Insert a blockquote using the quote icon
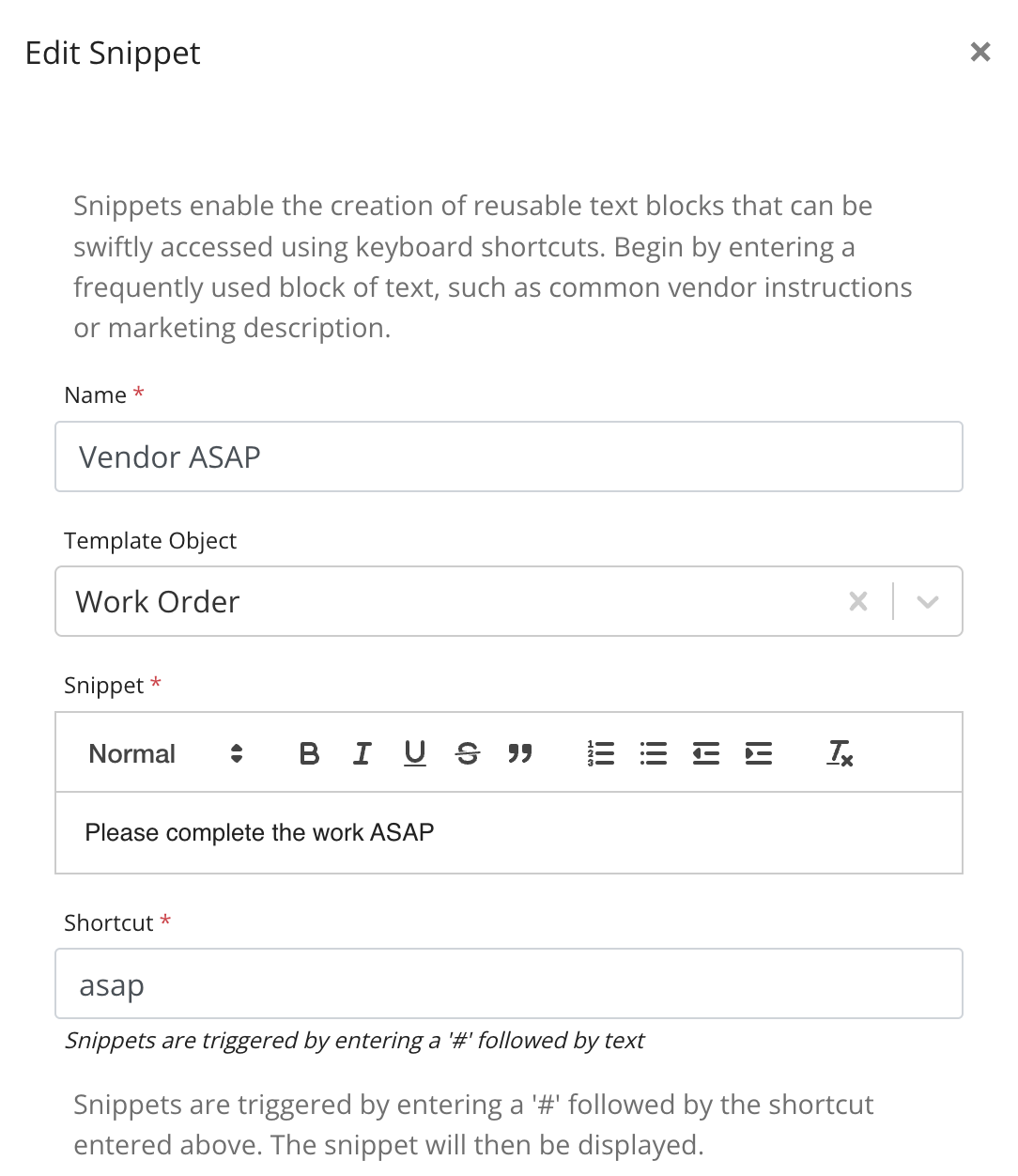1018x1176 pixels. click(x=521, y=752)
